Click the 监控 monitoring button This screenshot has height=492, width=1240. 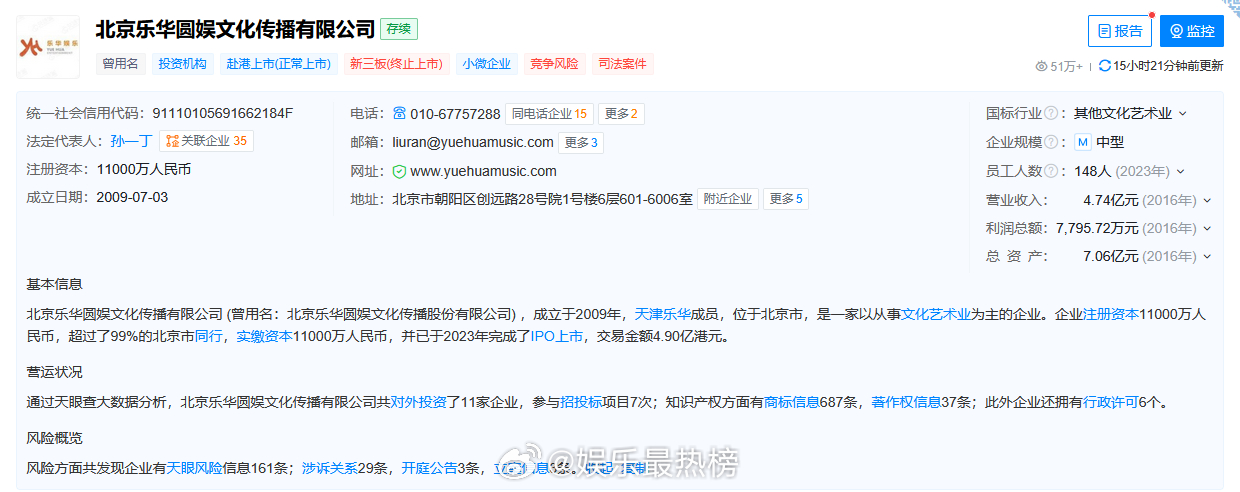(x=1192, y=31)
